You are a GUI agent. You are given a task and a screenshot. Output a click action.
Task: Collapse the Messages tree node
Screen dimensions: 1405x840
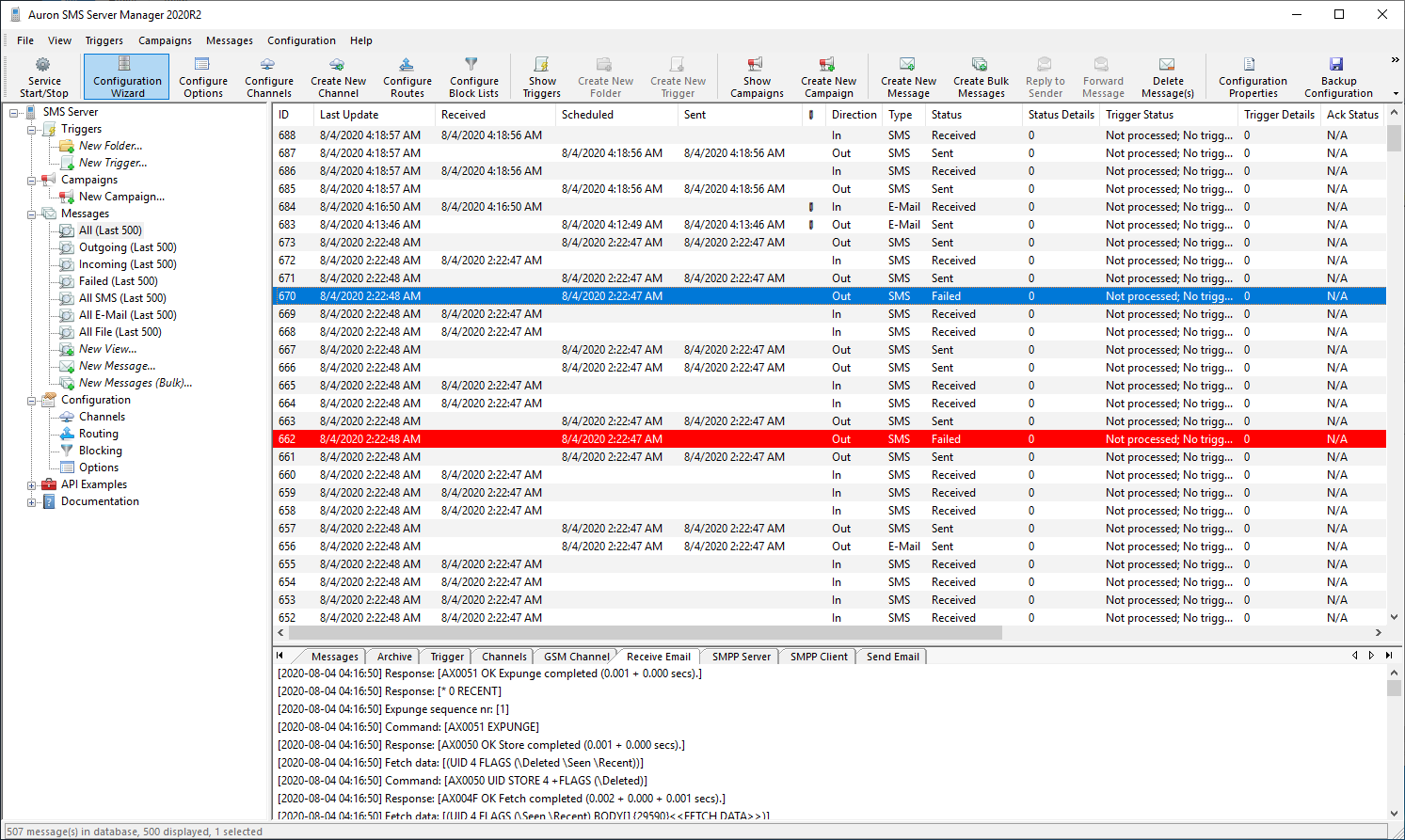pyautogui.click(x=32, y=214)
